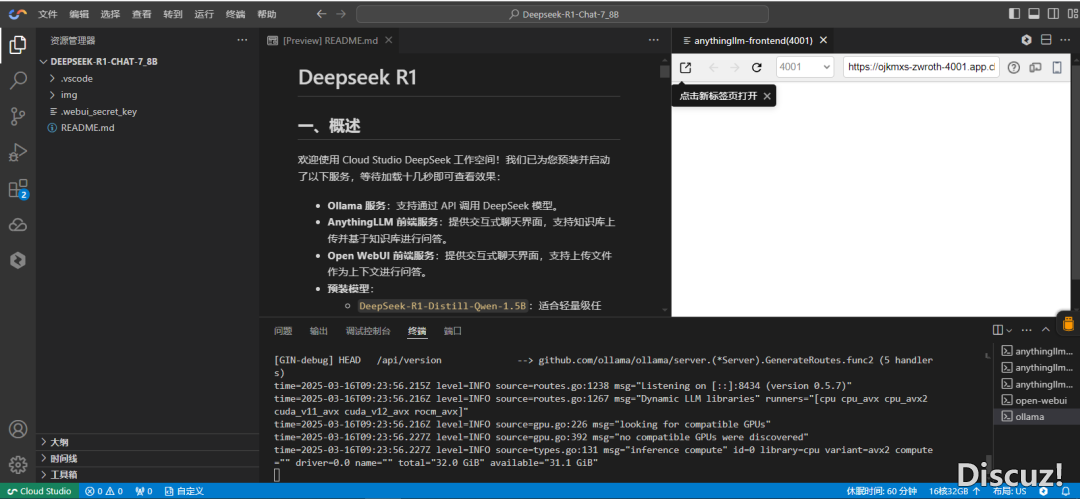The height and width of the screenshot is (499, 1080).
Task: Click the multi-device preview icon
Action: (1035, 68)
